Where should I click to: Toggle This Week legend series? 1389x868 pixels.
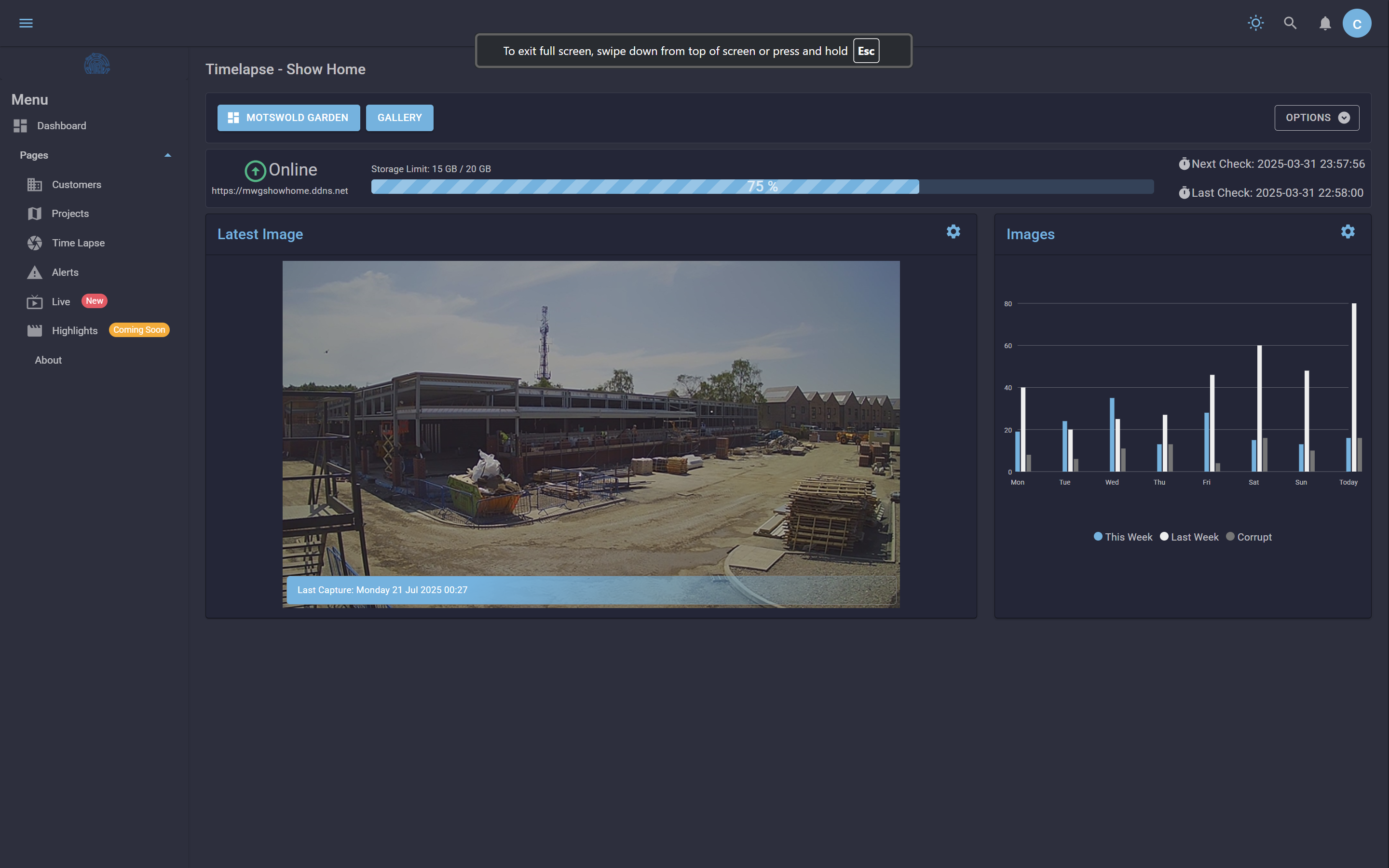1123,537
